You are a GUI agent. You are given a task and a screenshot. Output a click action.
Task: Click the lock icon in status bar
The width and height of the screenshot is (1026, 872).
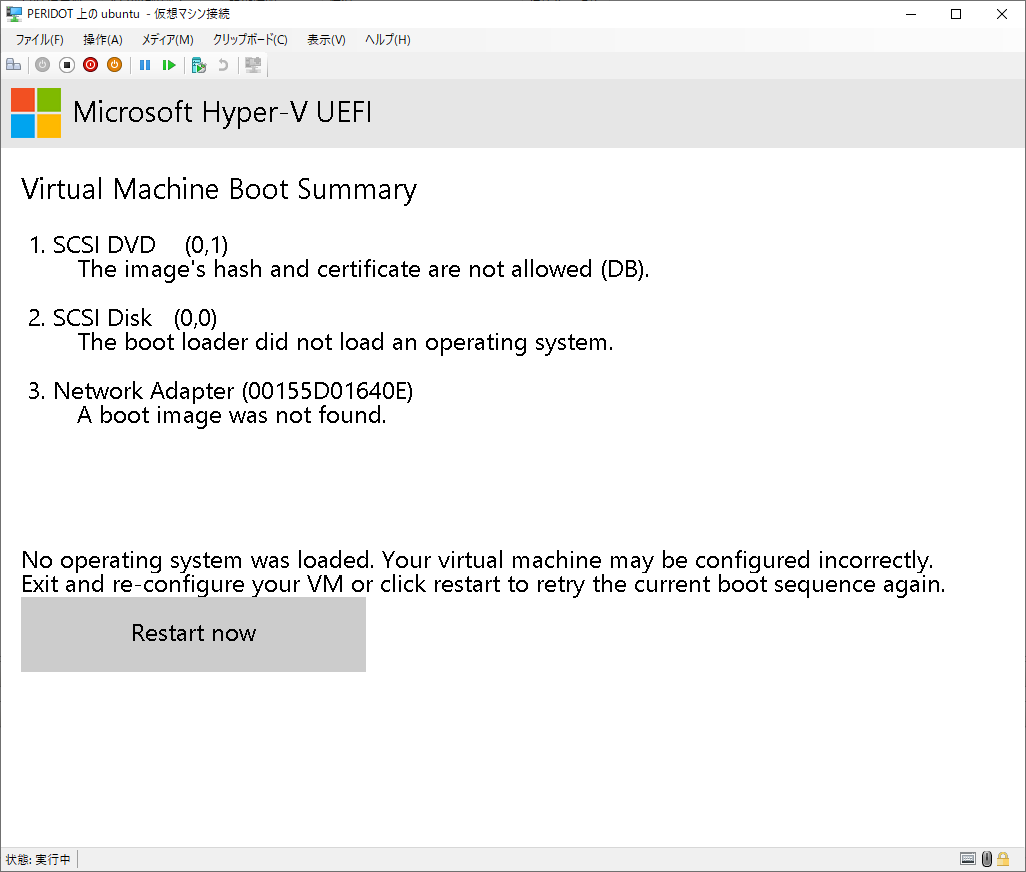click(1003, 858)
